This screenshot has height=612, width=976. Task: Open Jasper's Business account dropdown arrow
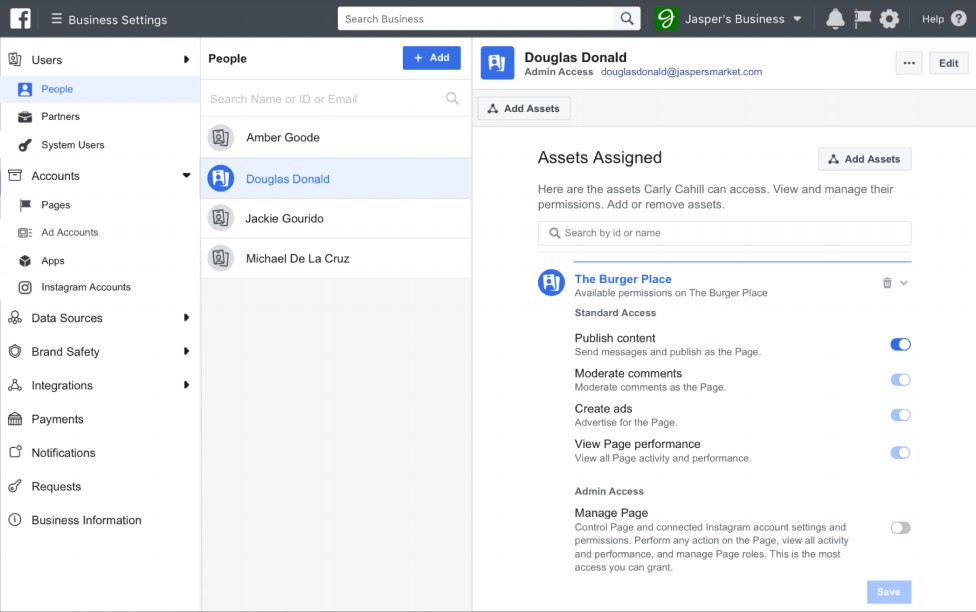[x=797, y=19]
